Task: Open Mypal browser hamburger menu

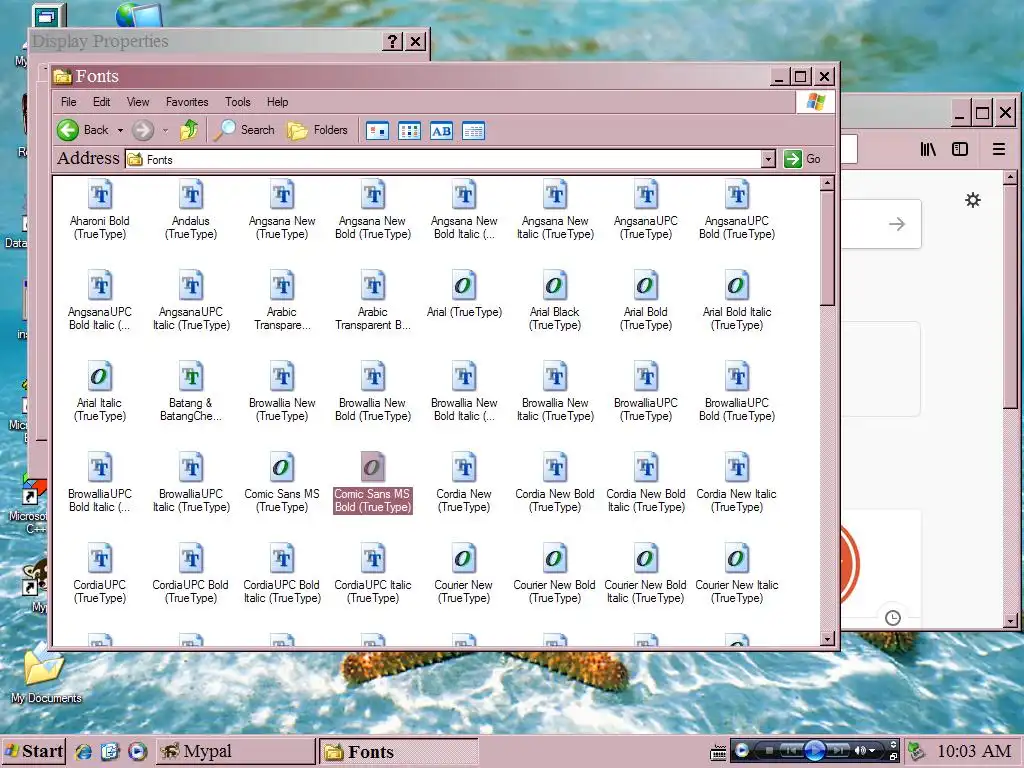Action: coord(999,150)
